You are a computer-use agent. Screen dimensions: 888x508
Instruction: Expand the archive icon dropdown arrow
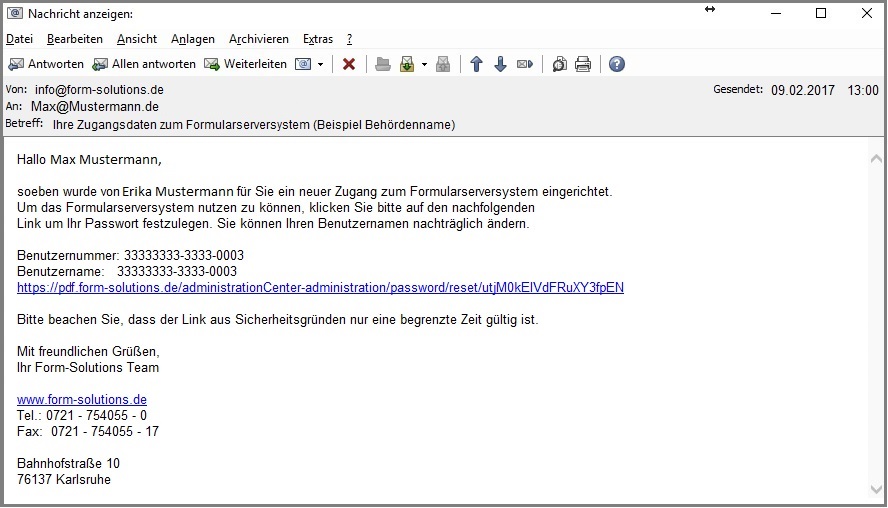click(424, 65)
